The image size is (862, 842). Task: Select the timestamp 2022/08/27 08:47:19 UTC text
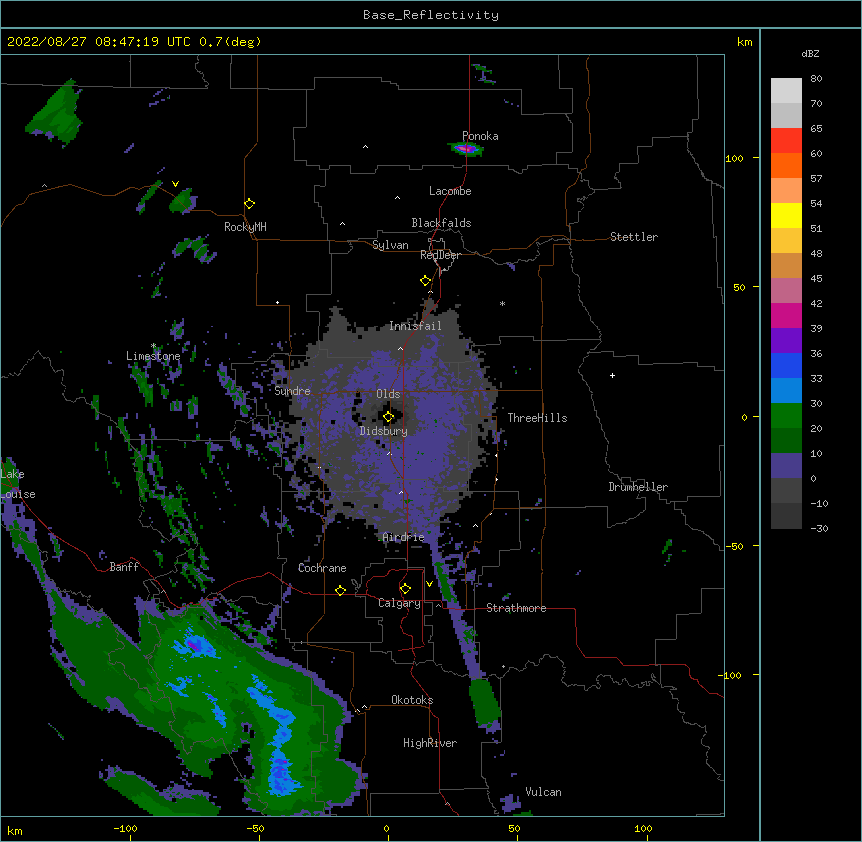click(x=99, y=42)
